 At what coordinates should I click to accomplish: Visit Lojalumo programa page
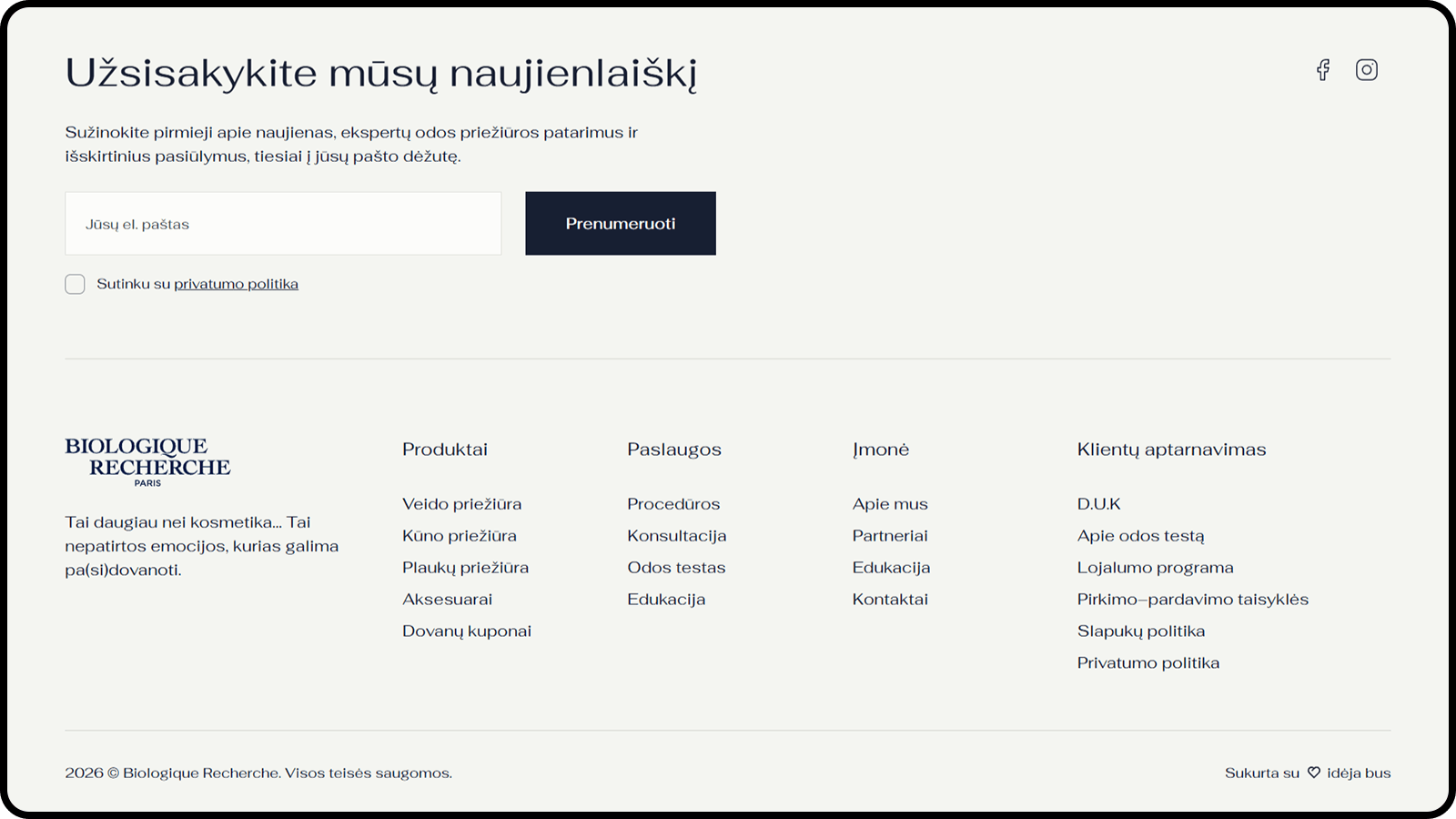1156,568
